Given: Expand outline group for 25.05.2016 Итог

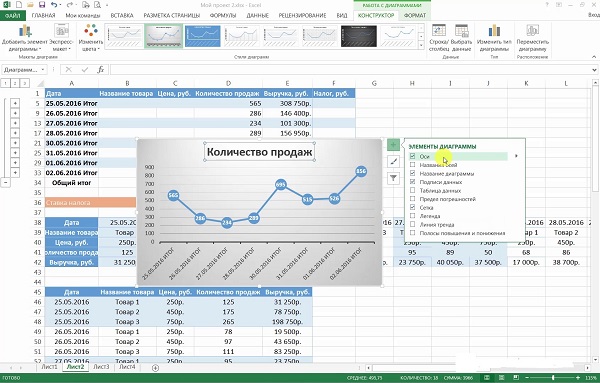Looking at the screenshot, I should [x=15, y=103].
